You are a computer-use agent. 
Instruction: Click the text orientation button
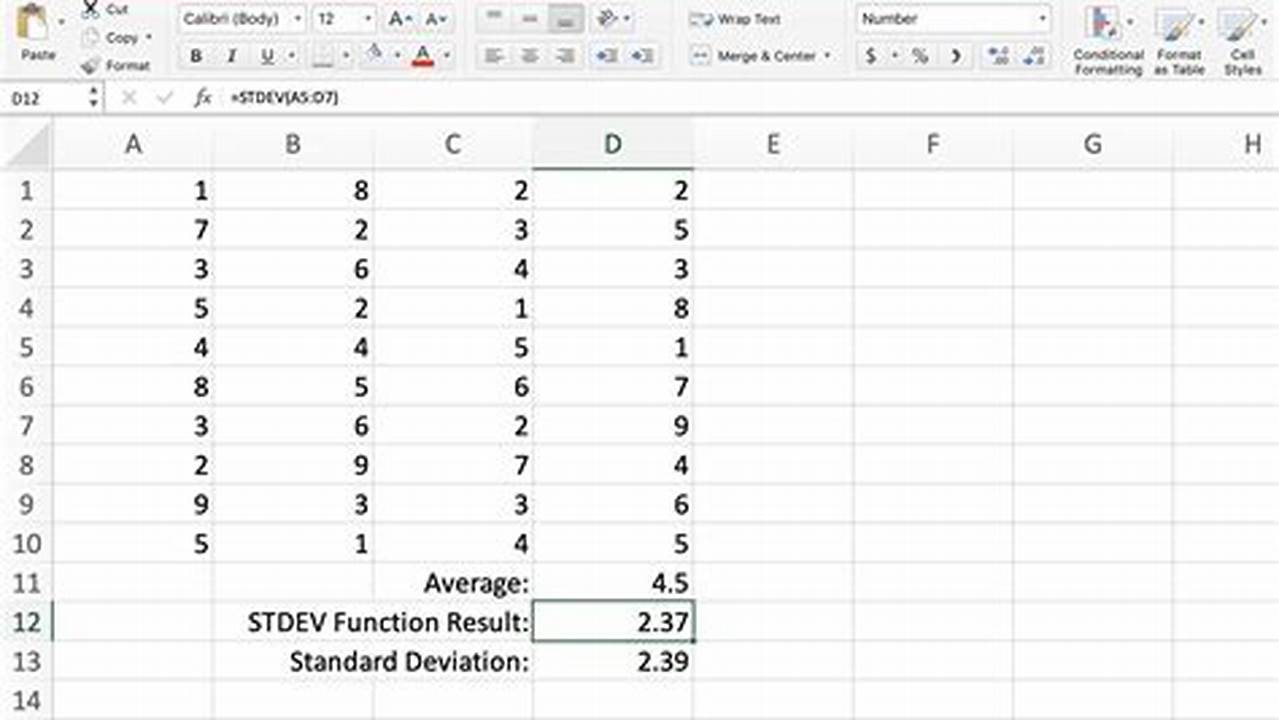607,19
